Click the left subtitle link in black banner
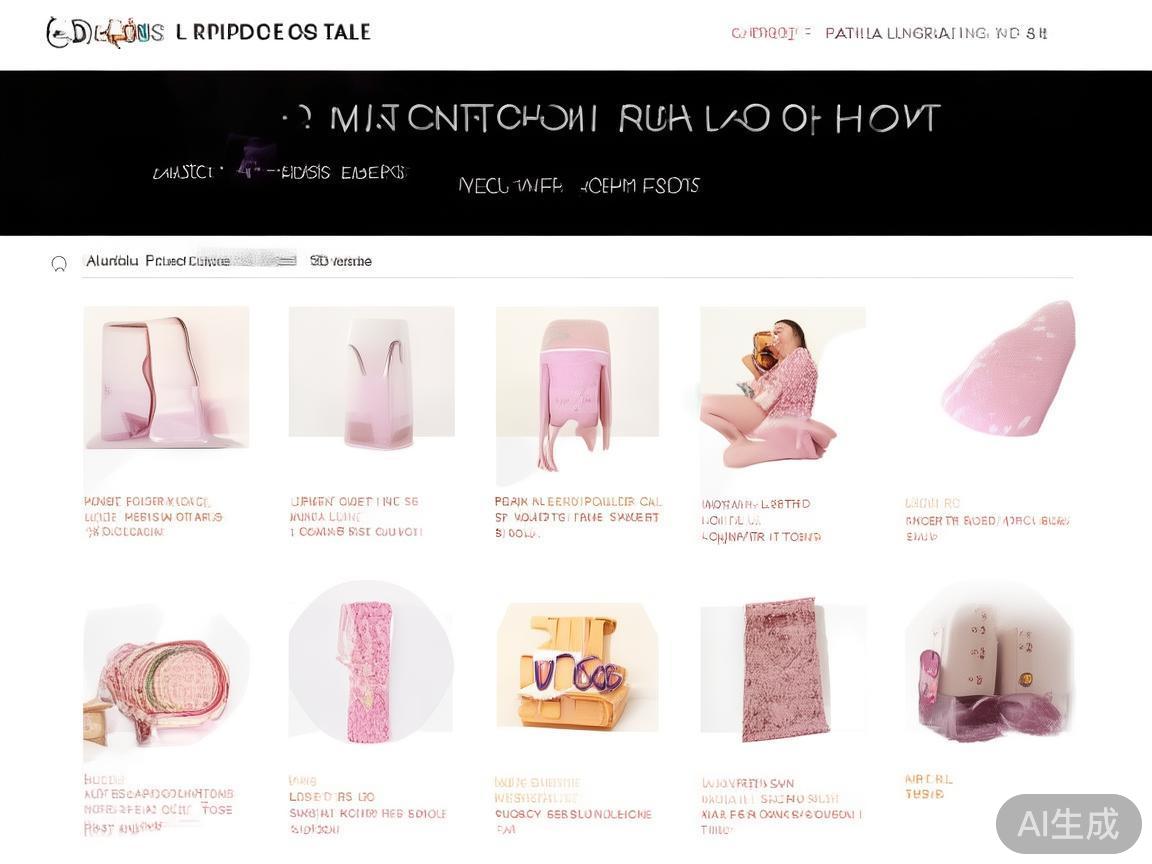 [x=279, y=173]
